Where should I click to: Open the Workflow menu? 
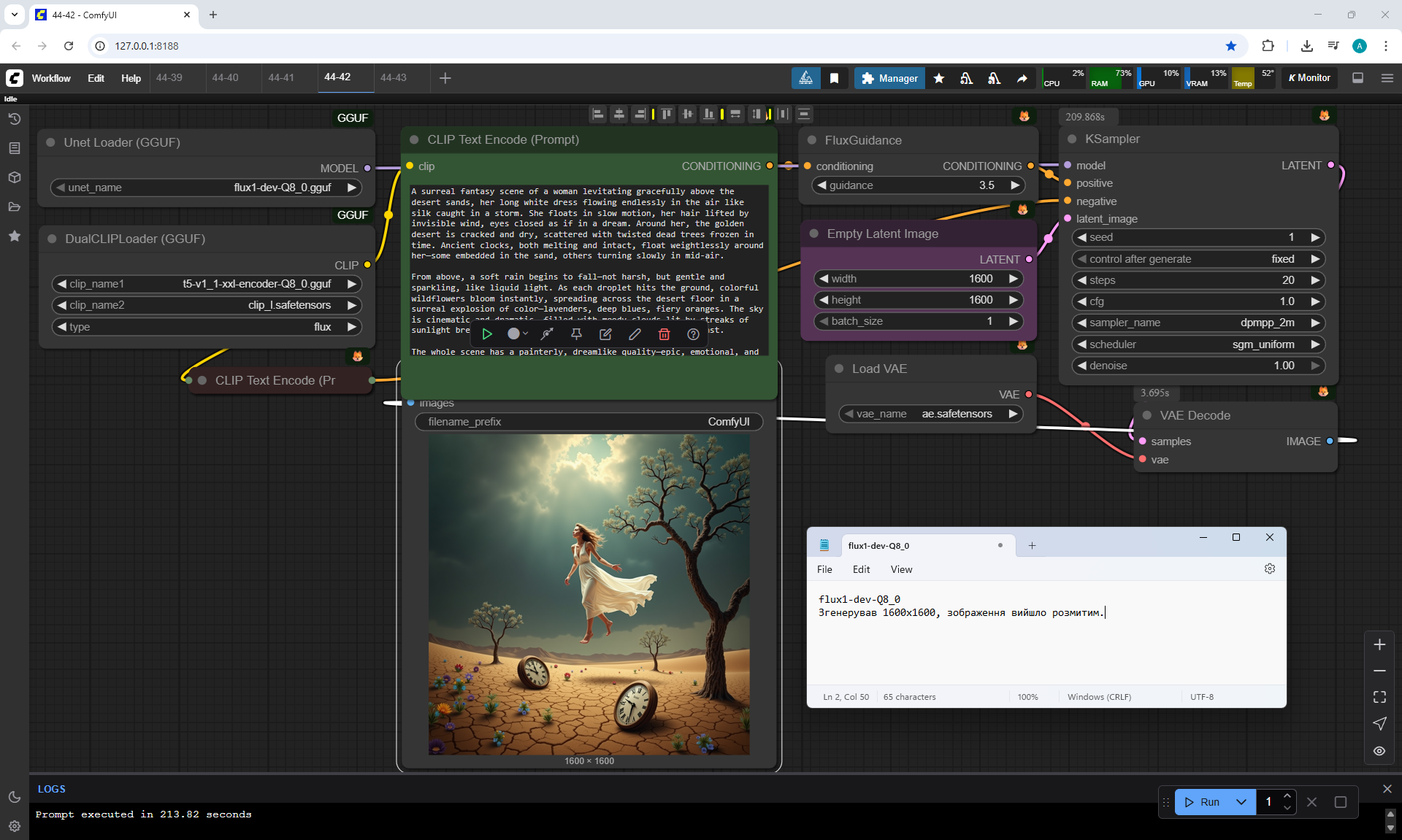(x=51, y=78)
